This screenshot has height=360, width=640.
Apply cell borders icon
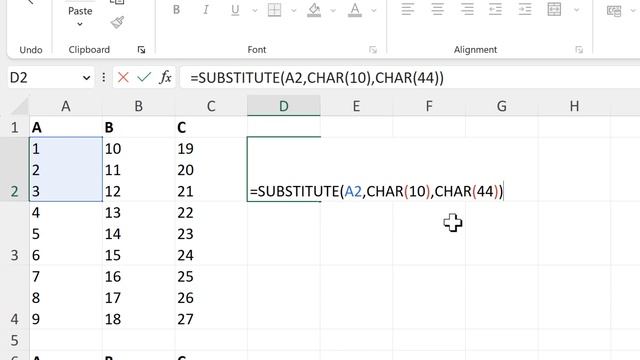[x=274, y=10]
